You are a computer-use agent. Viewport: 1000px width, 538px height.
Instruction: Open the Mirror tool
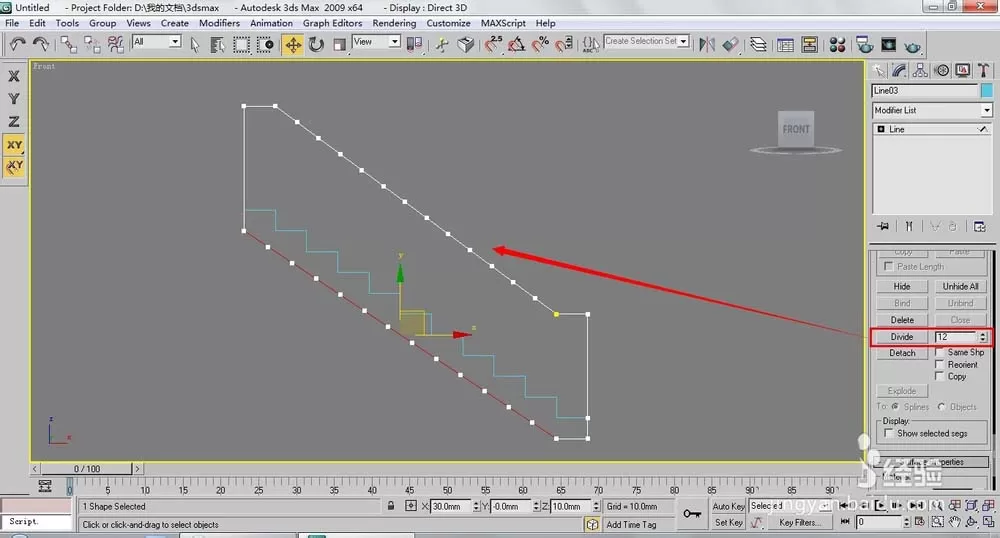(x=707, y=45)
